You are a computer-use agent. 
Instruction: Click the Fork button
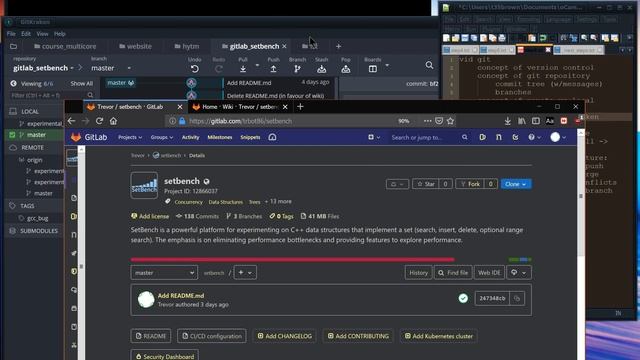[470, 184]
